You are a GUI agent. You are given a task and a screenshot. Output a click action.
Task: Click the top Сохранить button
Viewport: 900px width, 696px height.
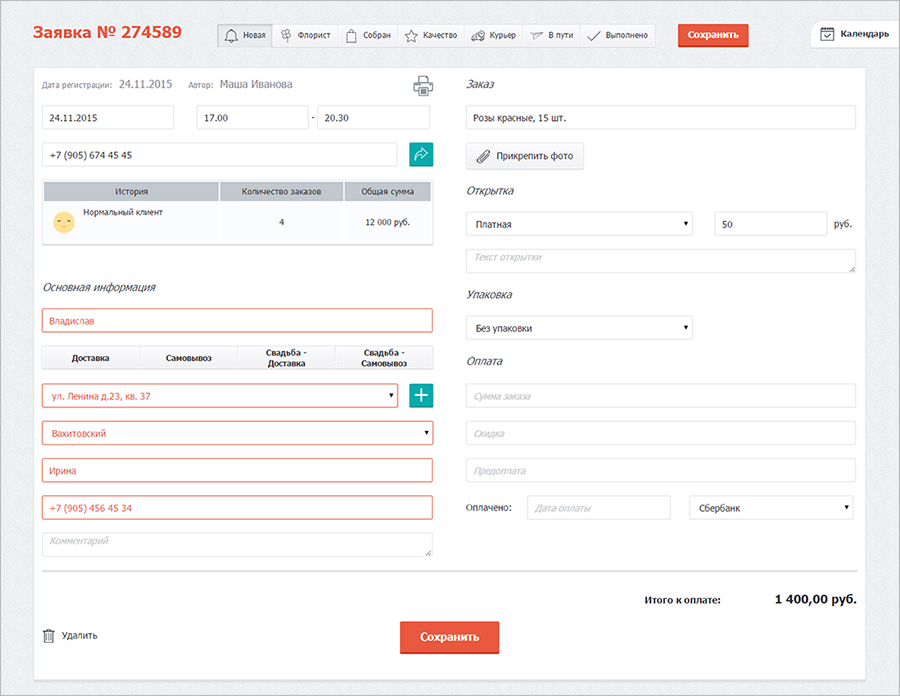[713, 35]
